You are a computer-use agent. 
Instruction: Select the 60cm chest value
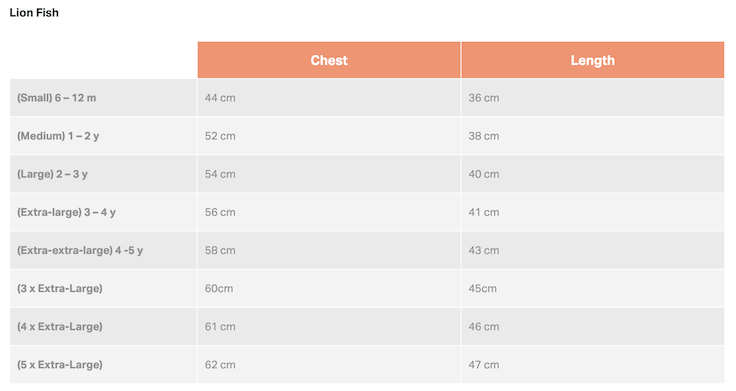coord(219,288)
